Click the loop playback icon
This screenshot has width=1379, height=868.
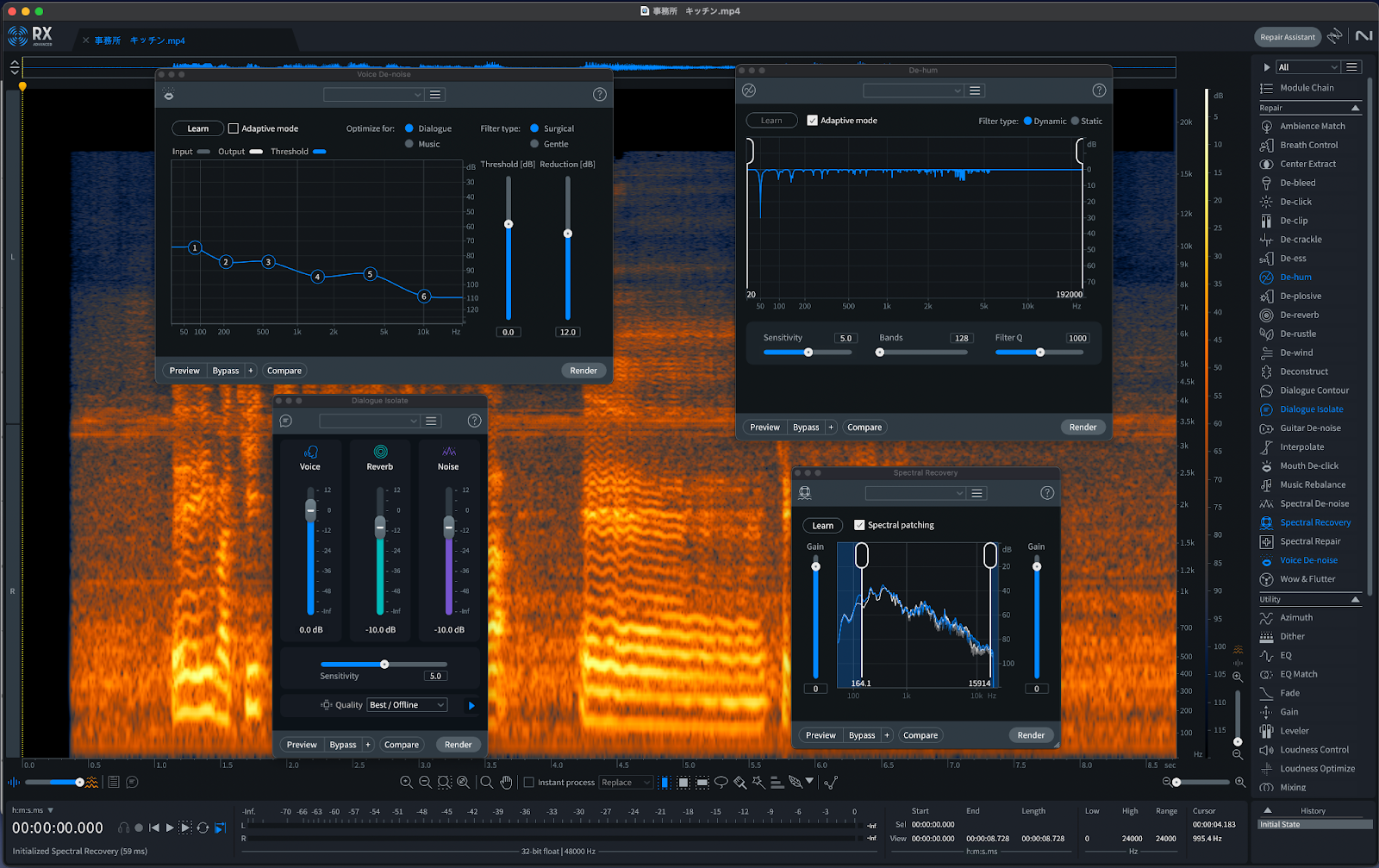tap(203, 827)
